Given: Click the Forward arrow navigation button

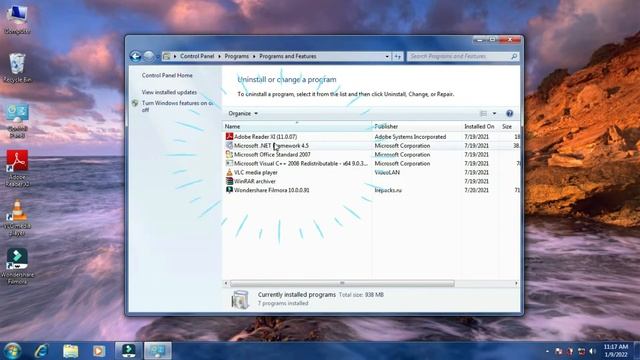Looking at the screenshot, I should point(149,56).
